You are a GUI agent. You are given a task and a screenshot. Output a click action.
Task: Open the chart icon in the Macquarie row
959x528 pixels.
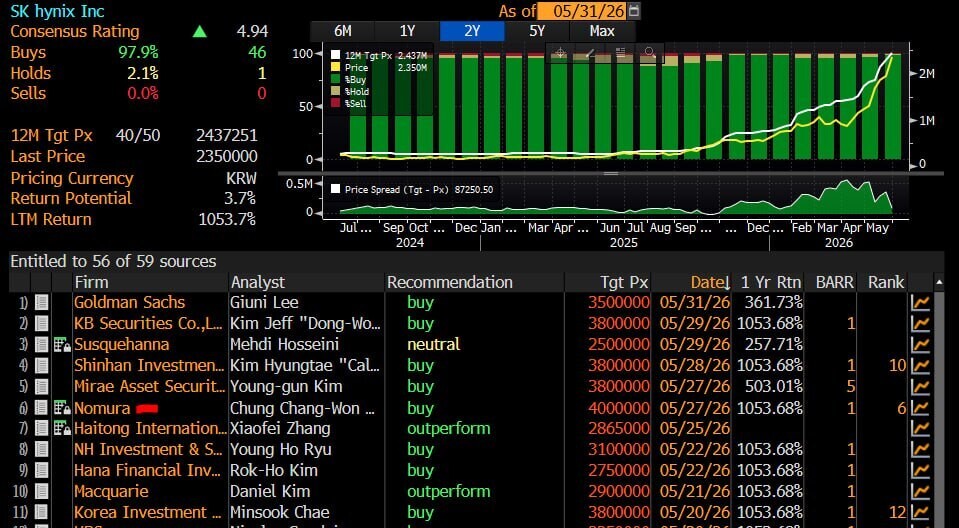[x=920, y=491]
